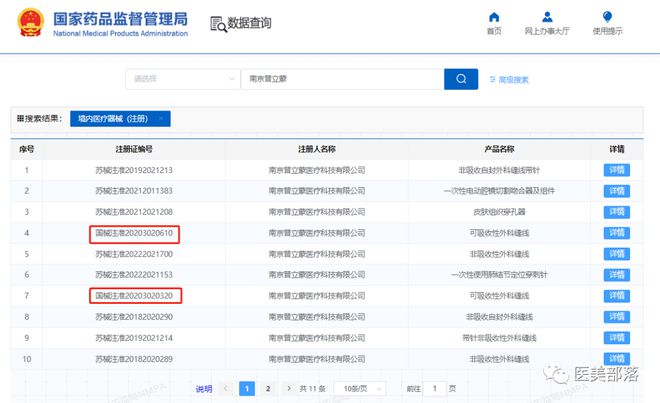The width and height of the screenshot is (660, 403).
Task: Open the 说明 link near pagination
Action: click(204, 389)
